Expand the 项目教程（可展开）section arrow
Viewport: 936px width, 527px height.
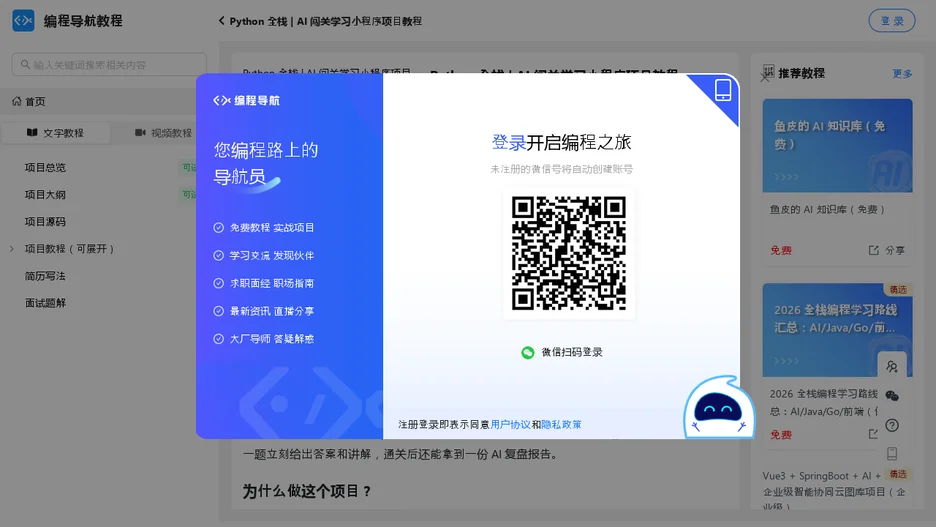[x=12, y=249]
